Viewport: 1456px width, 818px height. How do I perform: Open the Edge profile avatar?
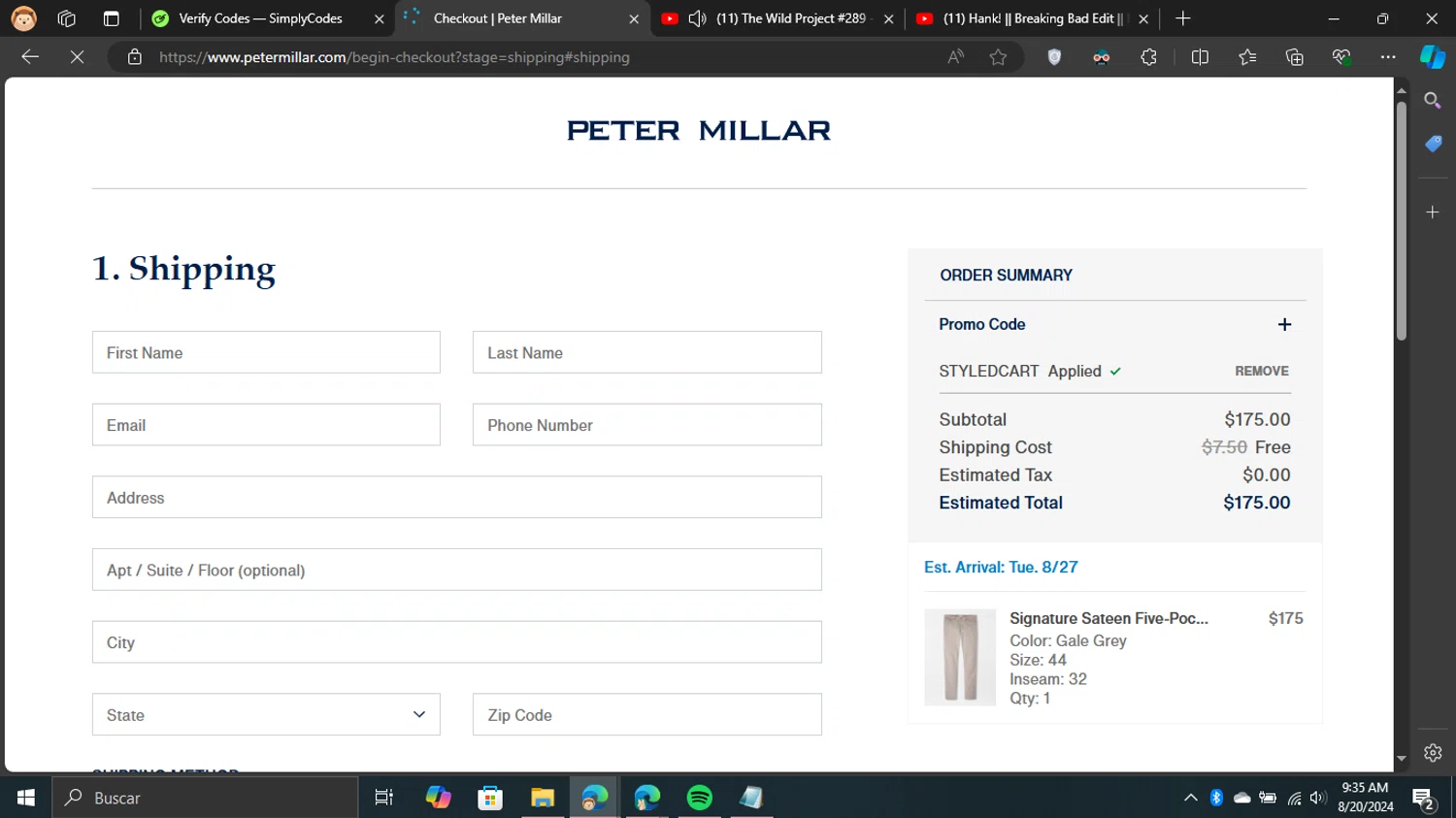coord(23,18)
